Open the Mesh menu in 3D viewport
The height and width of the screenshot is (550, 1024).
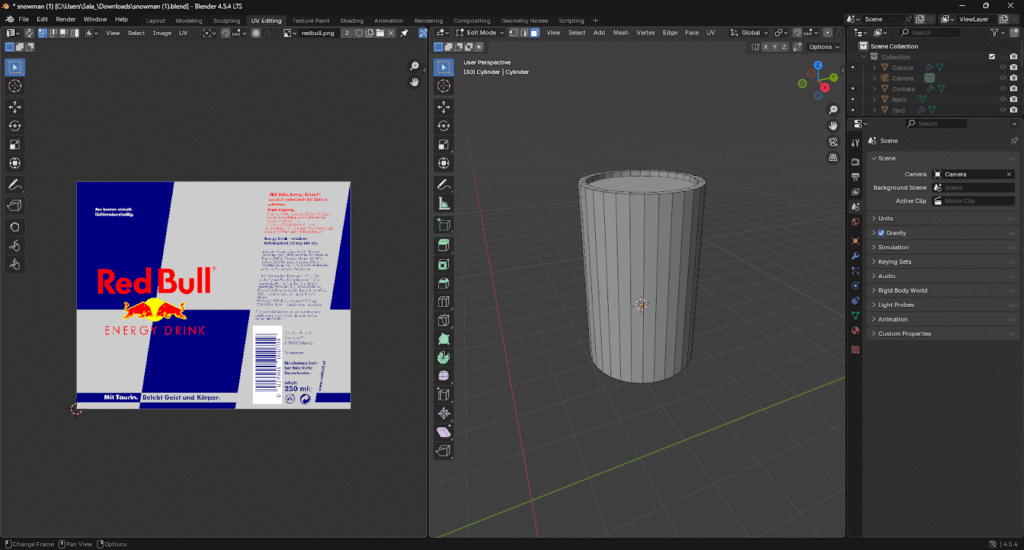click(x=621, y=33)
